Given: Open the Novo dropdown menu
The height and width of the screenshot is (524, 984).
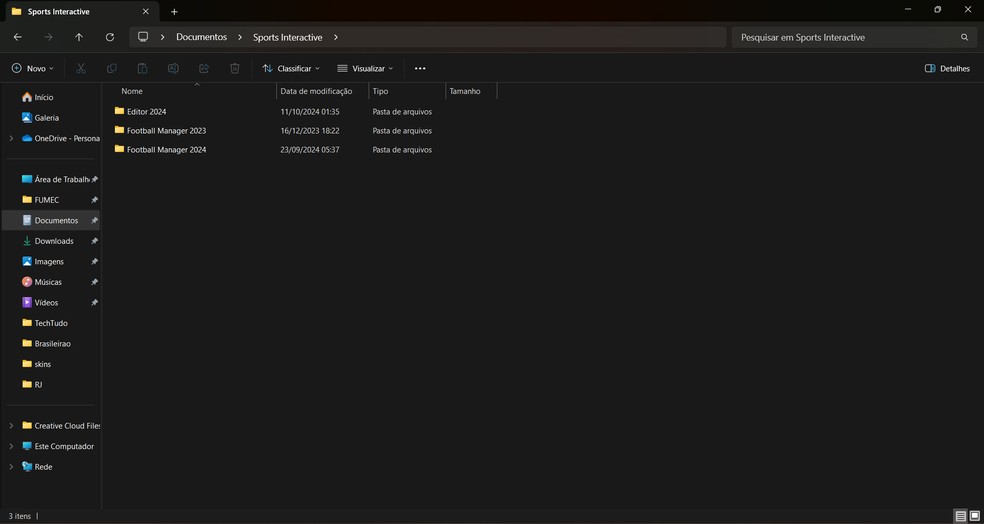Looking at the screenshot, I should [x=33, y=68].
